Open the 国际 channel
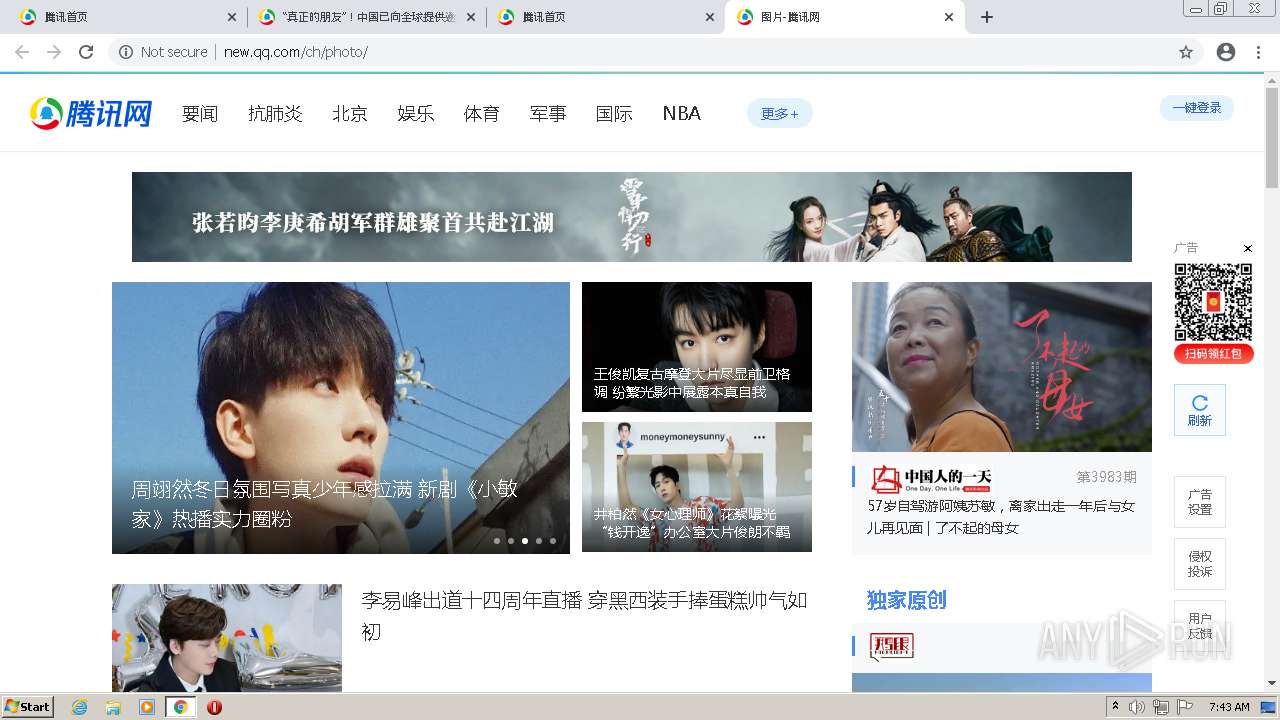This screenshot has width=1280, height=720. [x=614, y=114]
